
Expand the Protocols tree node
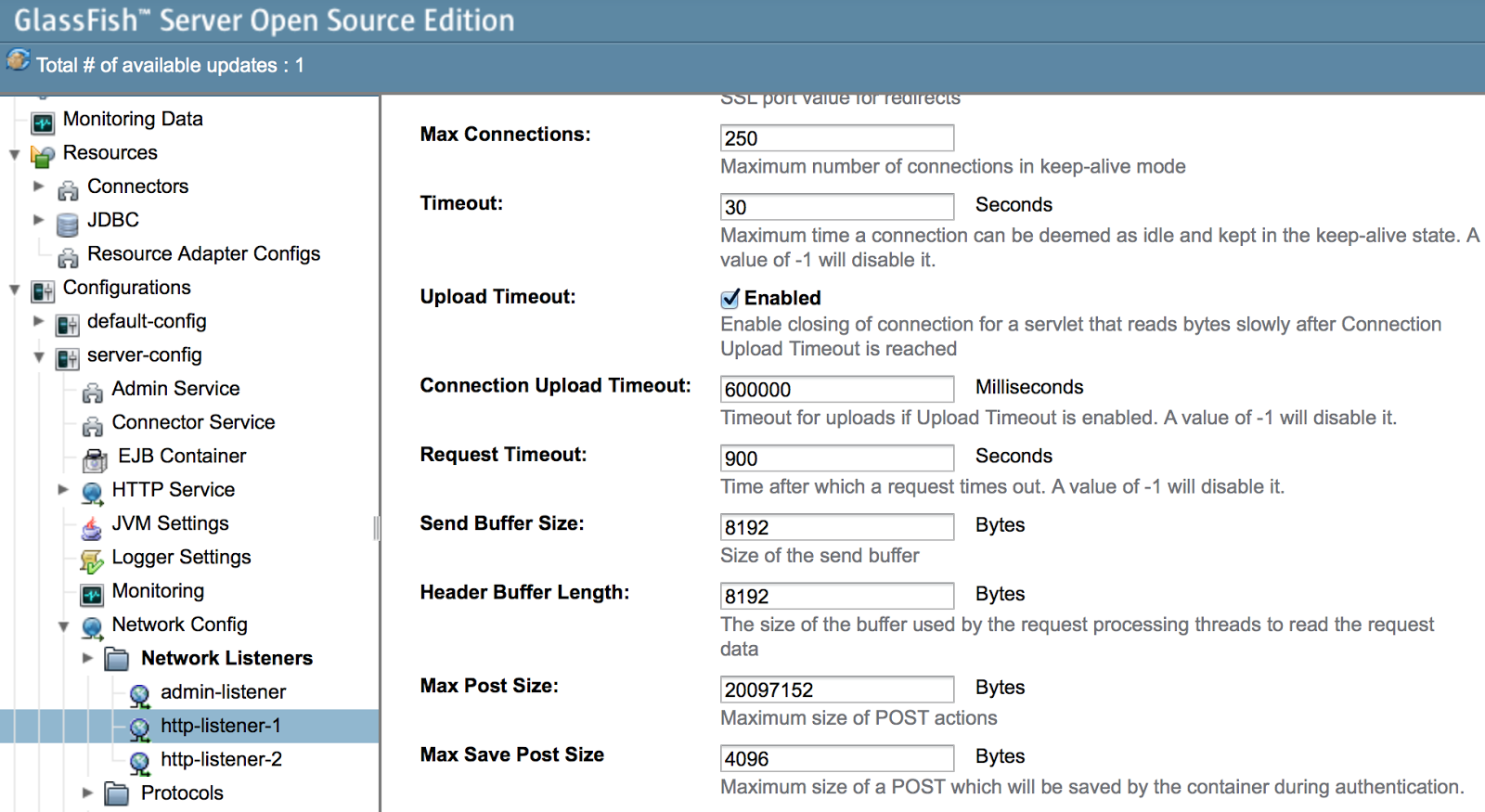coord(88,793)
